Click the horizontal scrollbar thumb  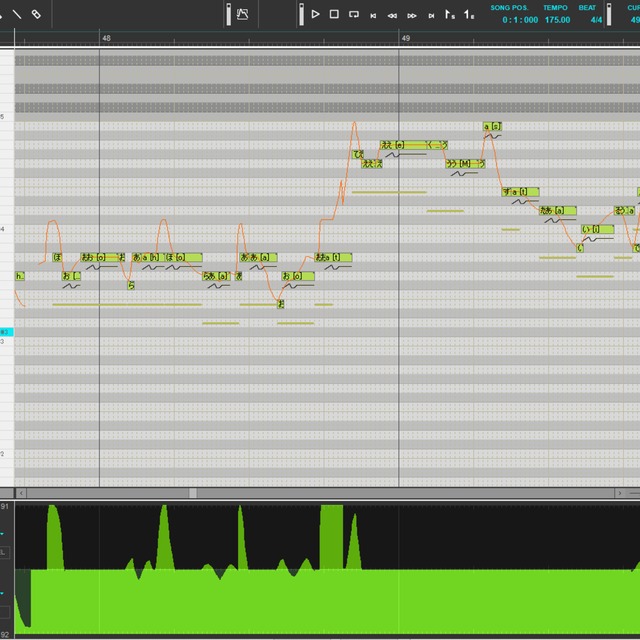(x=193, y=493)
